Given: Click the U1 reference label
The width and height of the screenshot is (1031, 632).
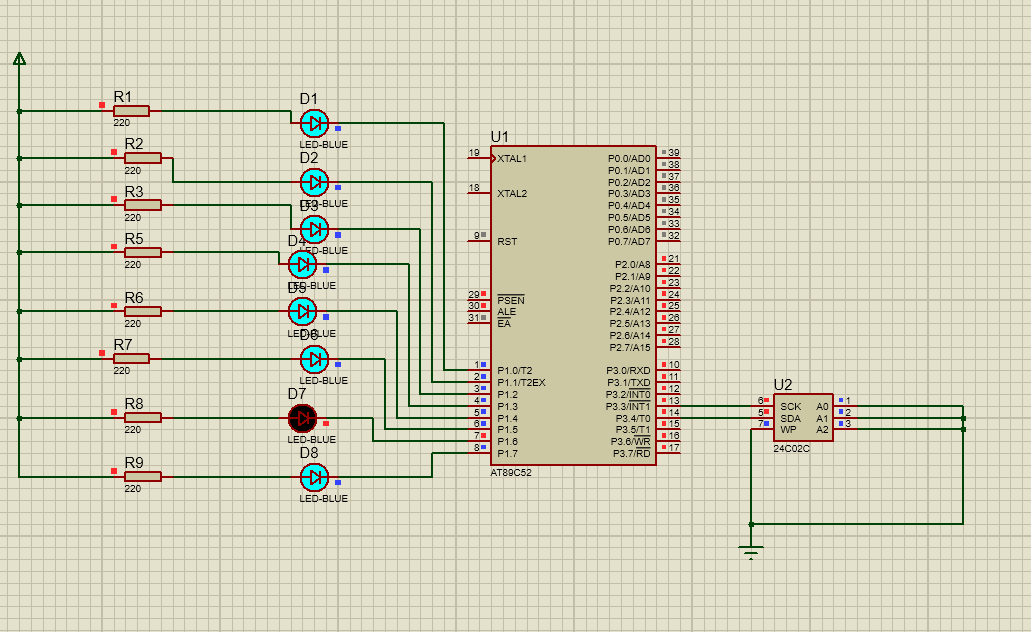Looking at the screenshot, I should pyautogui.click(x=500, y=137).
